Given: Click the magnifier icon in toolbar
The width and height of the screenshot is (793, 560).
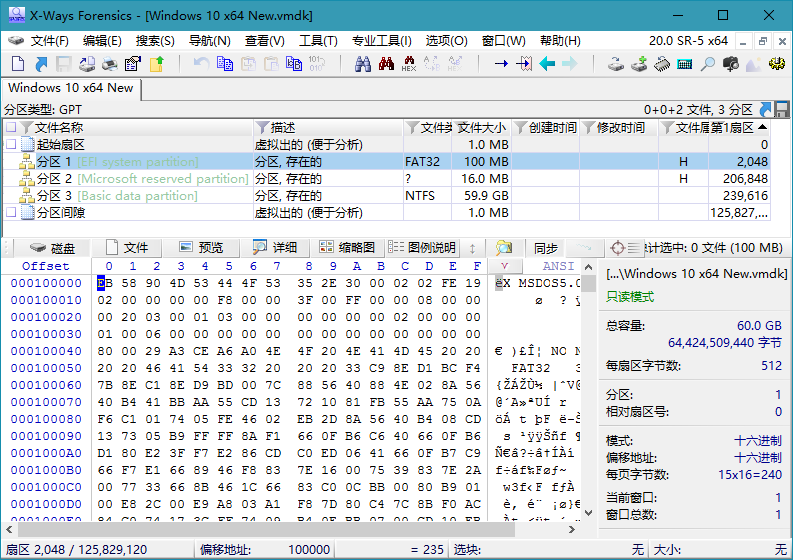Looking at the screenshot, I should pos(707,64).
